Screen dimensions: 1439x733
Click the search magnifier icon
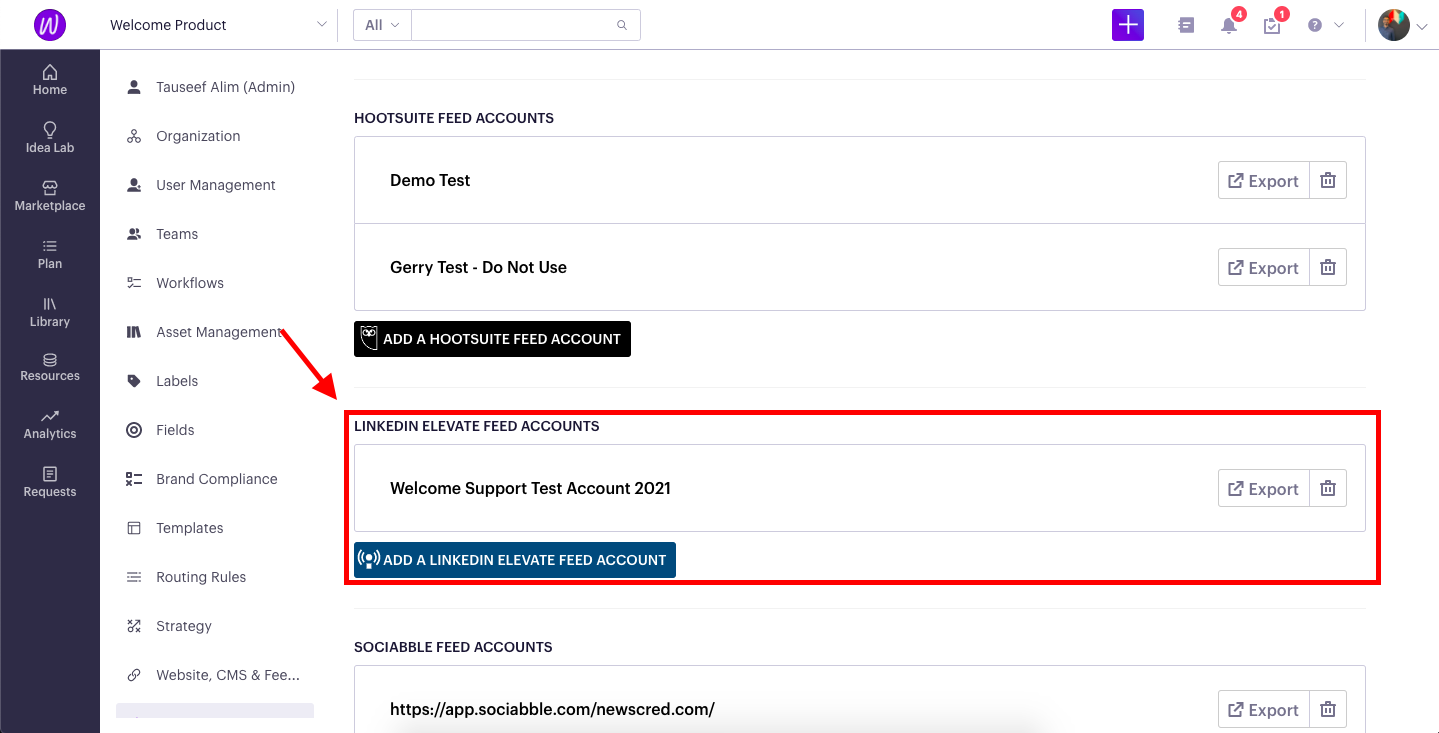click(x=622, y=25)
